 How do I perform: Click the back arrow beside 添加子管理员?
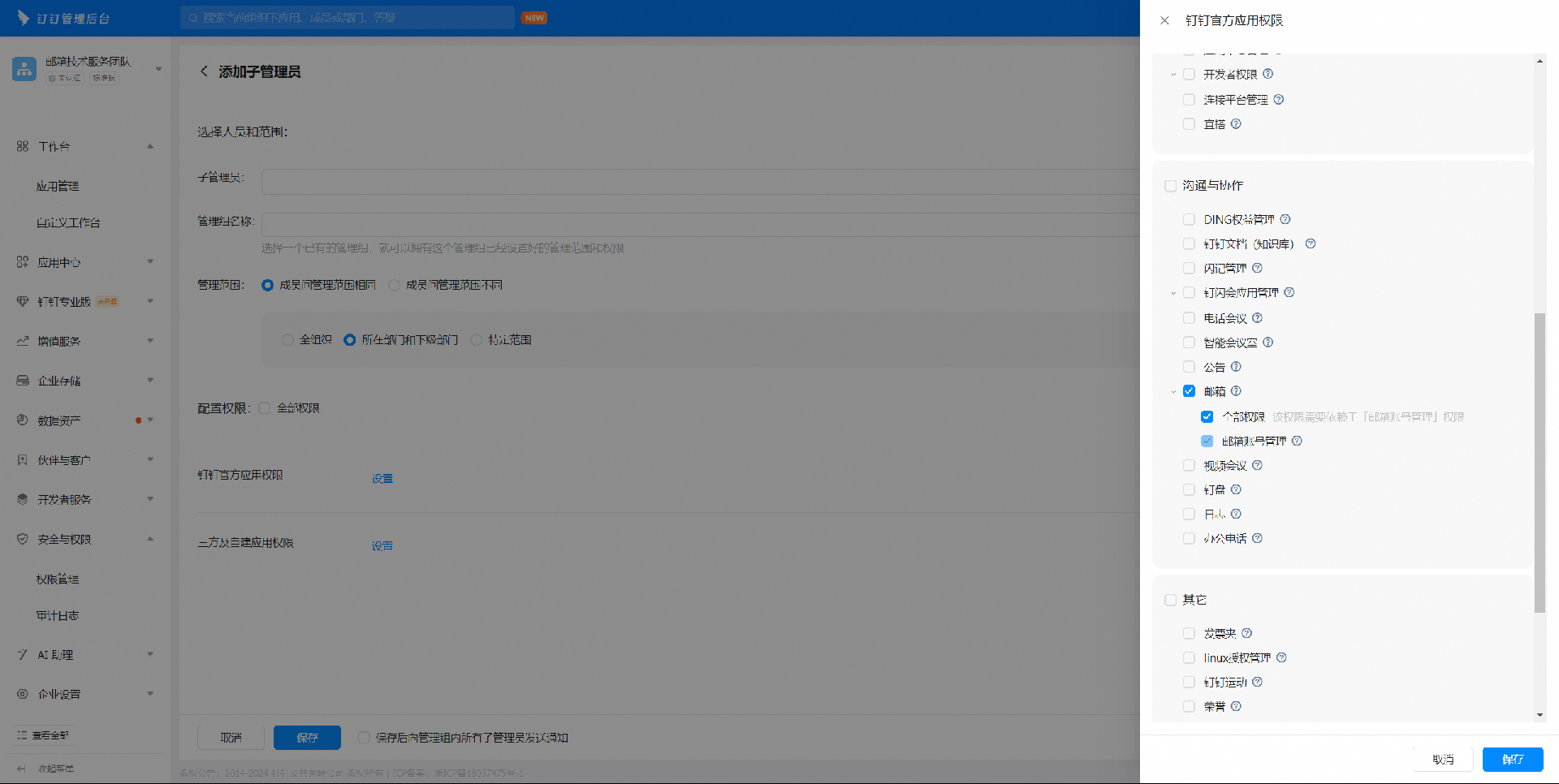pos(204,71)
